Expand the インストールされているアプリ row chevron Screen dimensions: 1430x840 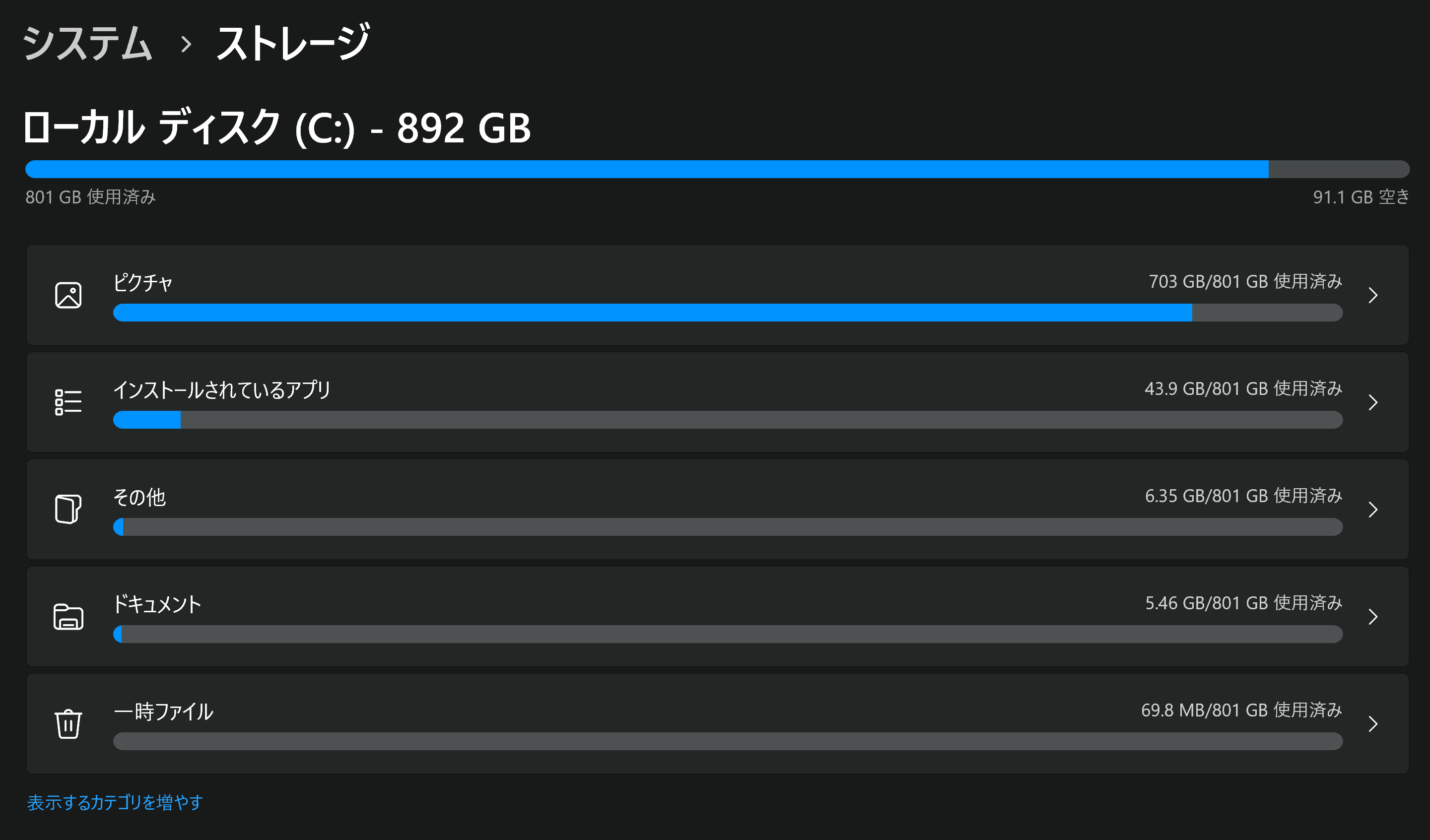click(x=1373, y=402)
